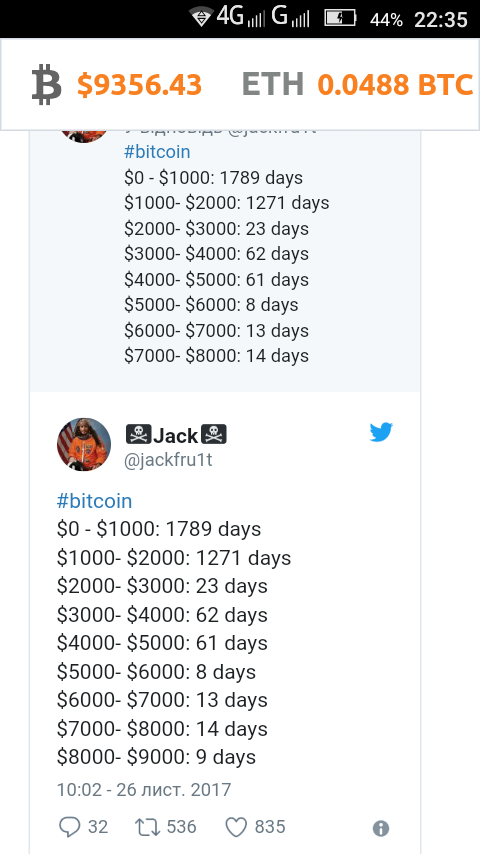Open Jack's astronaut profile picture

click(x=84, y=444)
